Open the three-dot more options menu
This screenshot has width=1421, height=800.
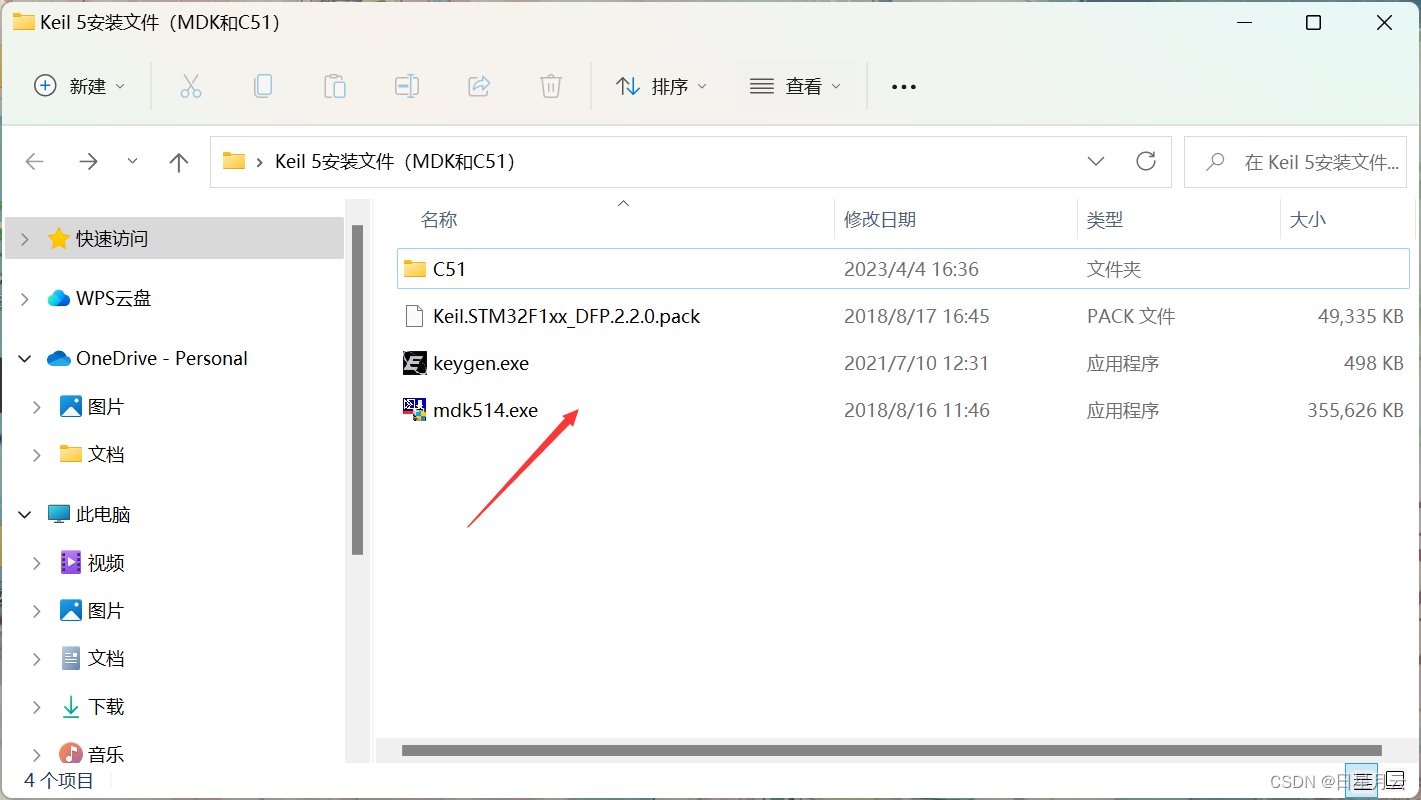[904, 87]
